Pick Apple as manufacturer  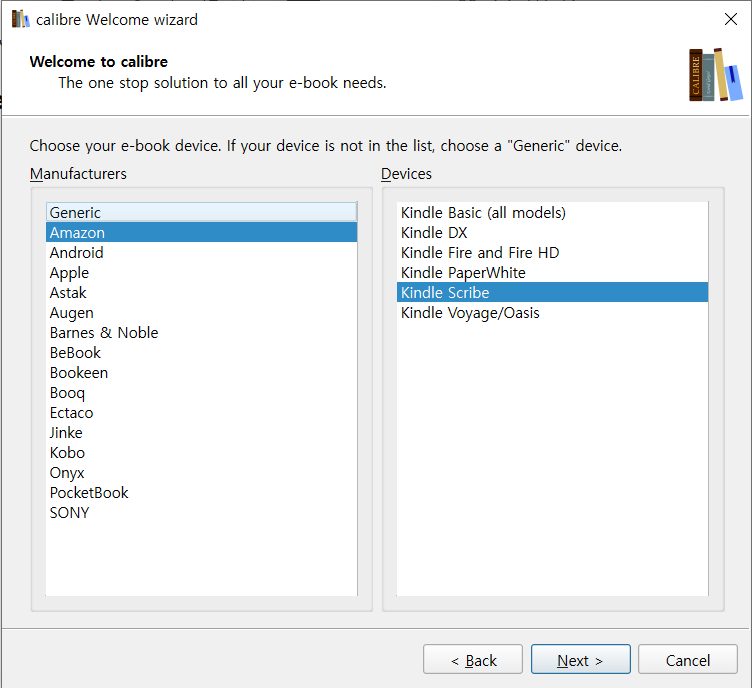201,272
